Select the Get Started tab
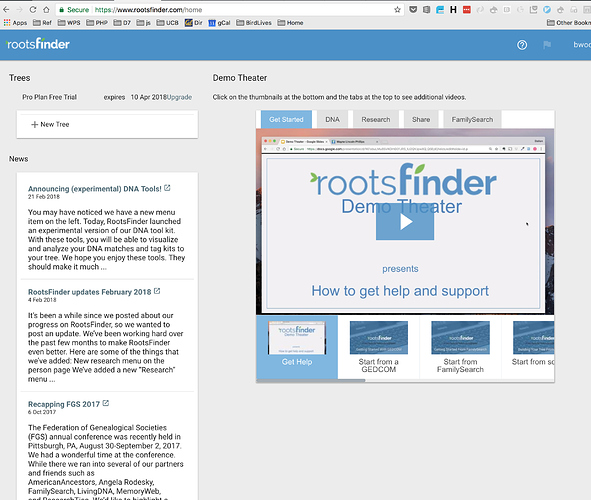This screenshot has width=591, height=500. 286,119
